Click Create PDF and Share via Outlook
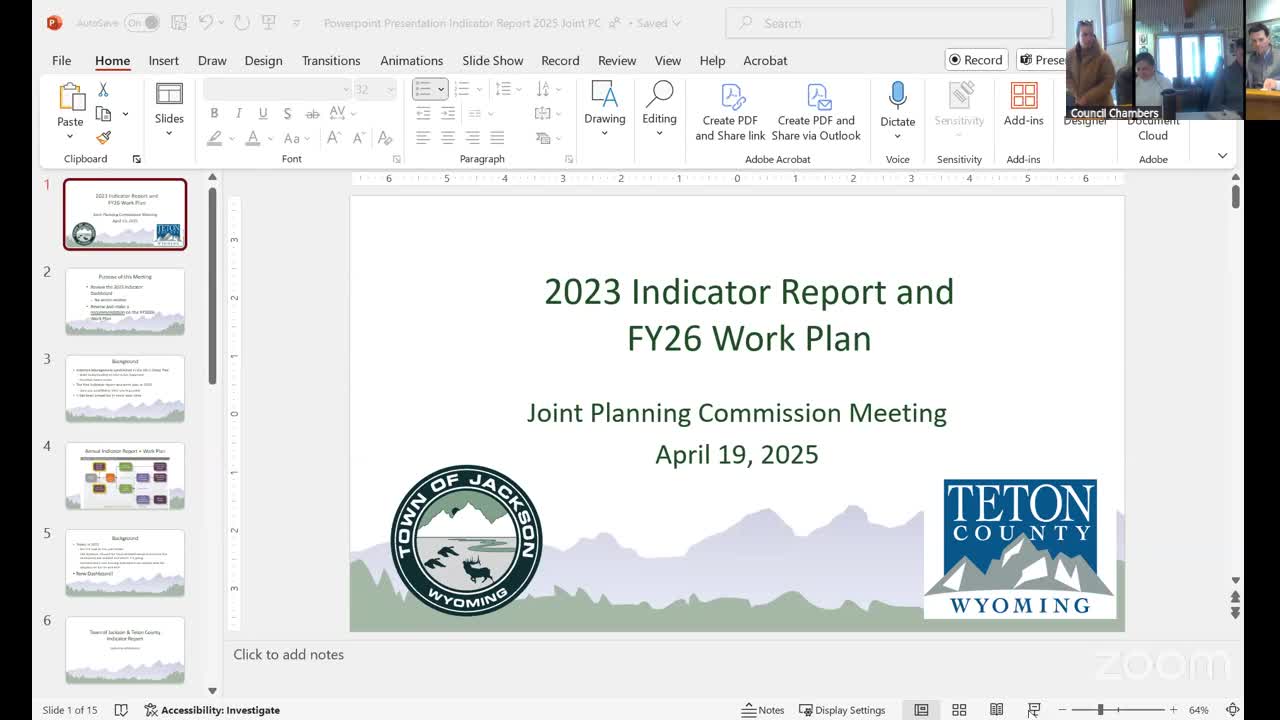This screenshot has width=1280, height=720. pos(816,111)
